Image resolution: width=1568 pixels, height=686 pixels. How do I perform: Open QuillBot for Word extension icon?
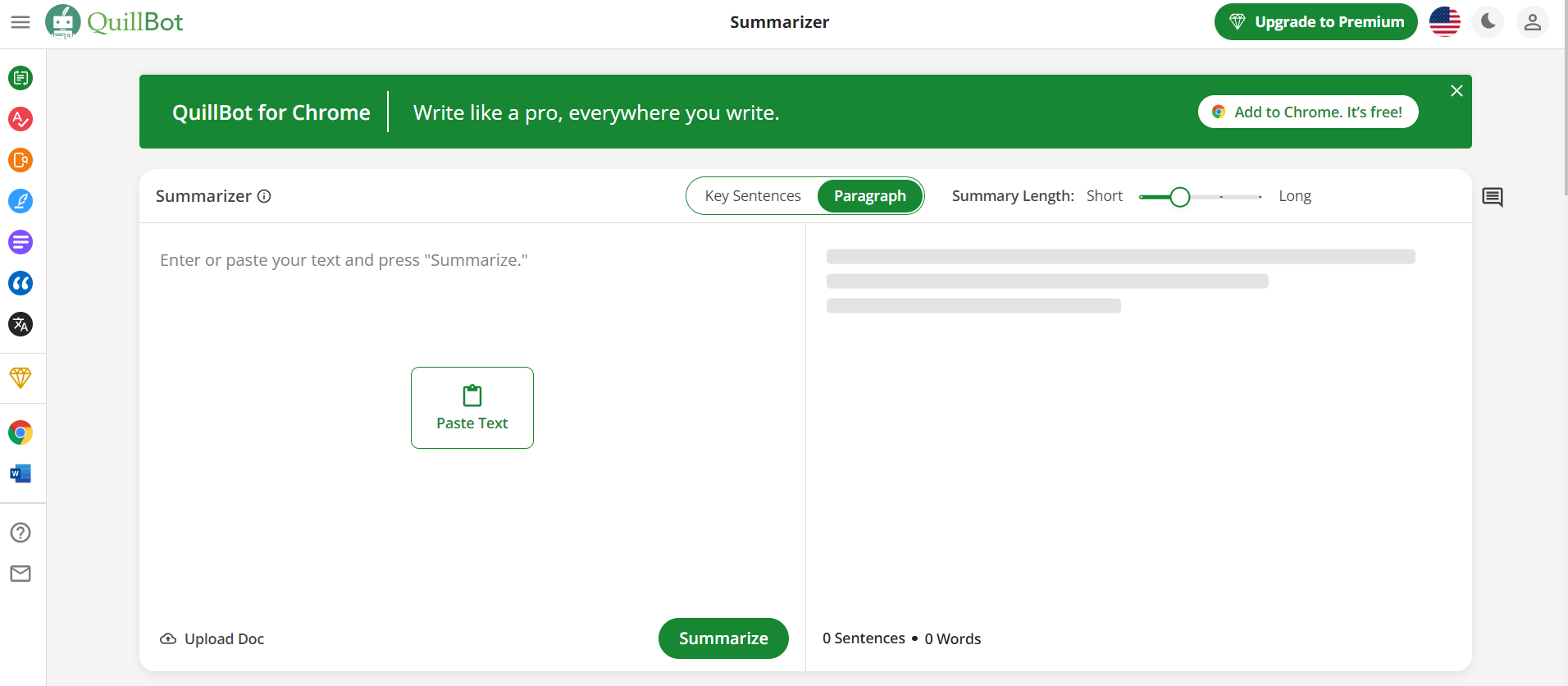point(21,473)
